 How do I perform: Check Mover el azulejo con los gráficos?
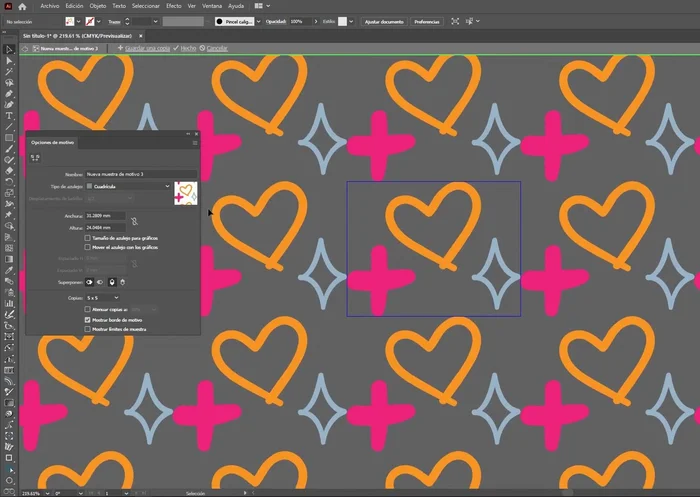click(88, 247)
